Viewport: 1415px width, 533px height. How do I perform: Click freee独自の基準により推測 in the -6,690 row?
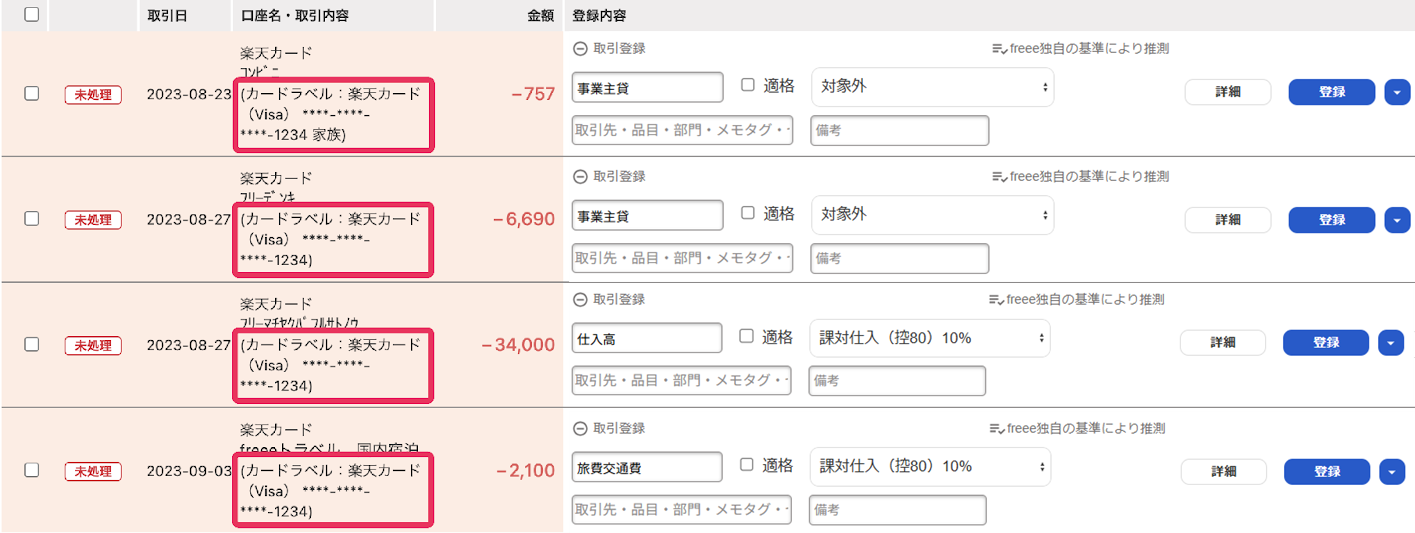tap(1080, 176)
